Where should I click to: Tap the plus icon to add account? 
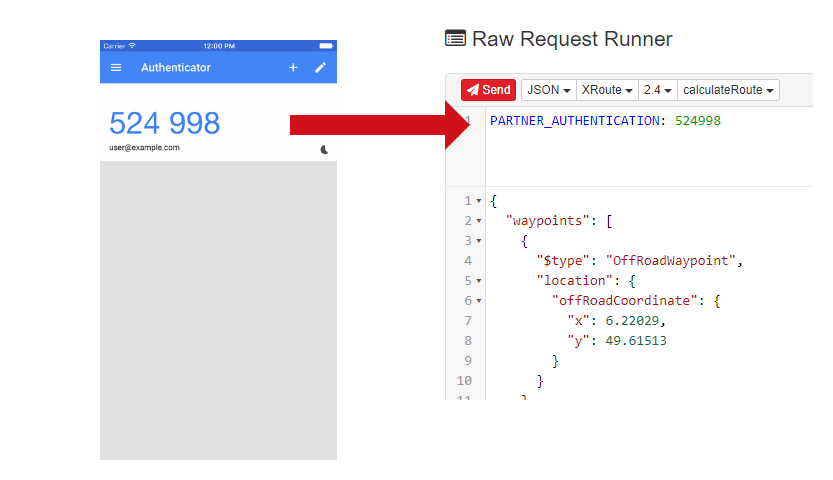tap(293, 68)
